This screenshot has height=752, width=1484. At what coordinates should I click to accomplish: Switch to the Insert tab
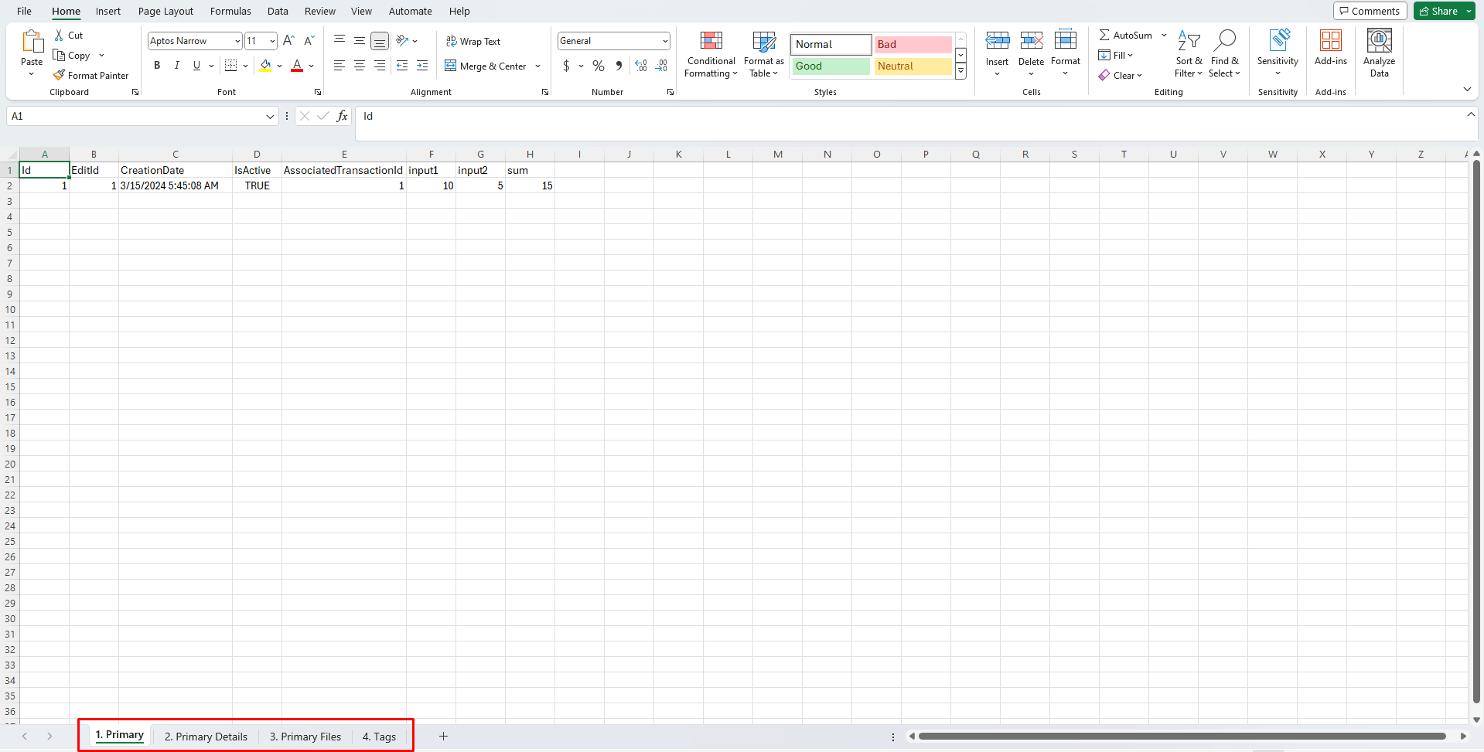click(108, 11)
